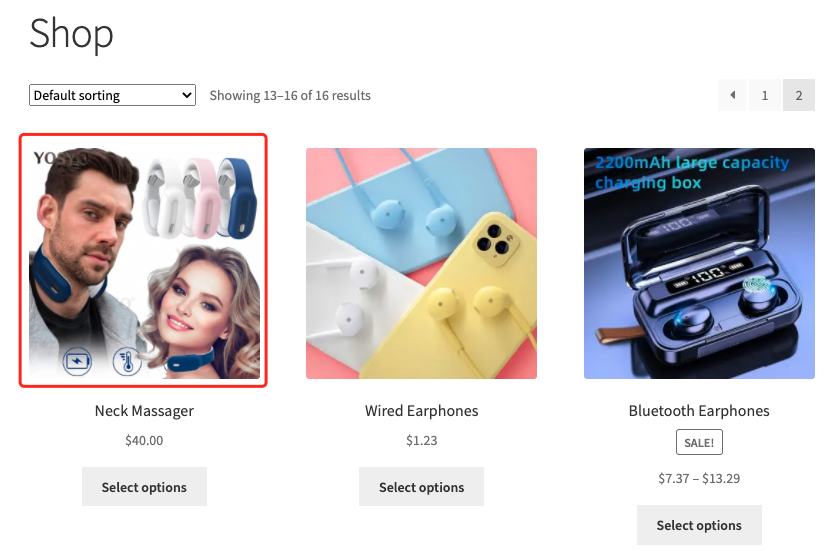Viewport: 837px width, 551px height.
Task: Click the Shop page heading
Action: coord(71,33)
